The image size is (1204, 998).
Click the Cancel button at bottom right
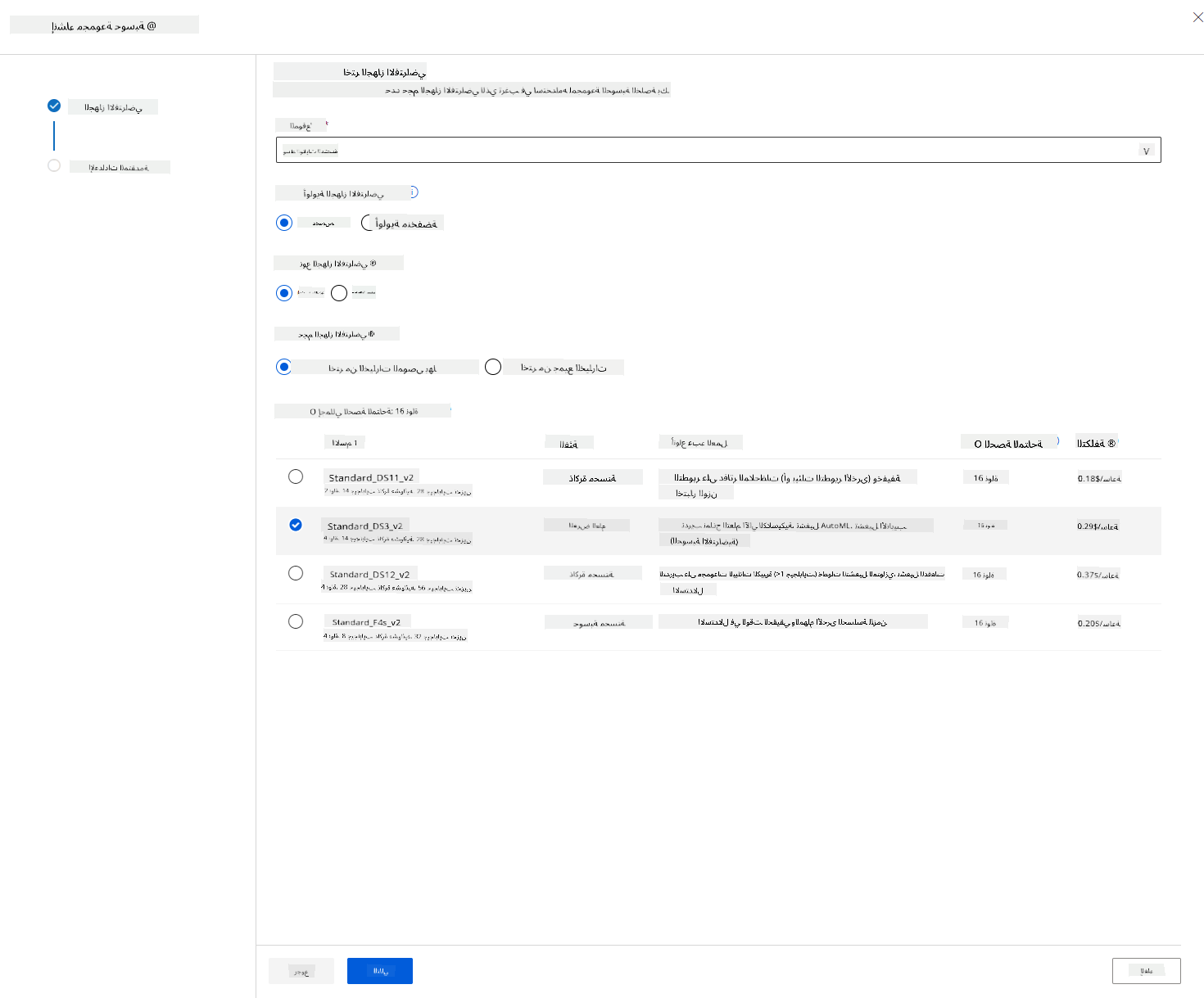pos(1147,971)
